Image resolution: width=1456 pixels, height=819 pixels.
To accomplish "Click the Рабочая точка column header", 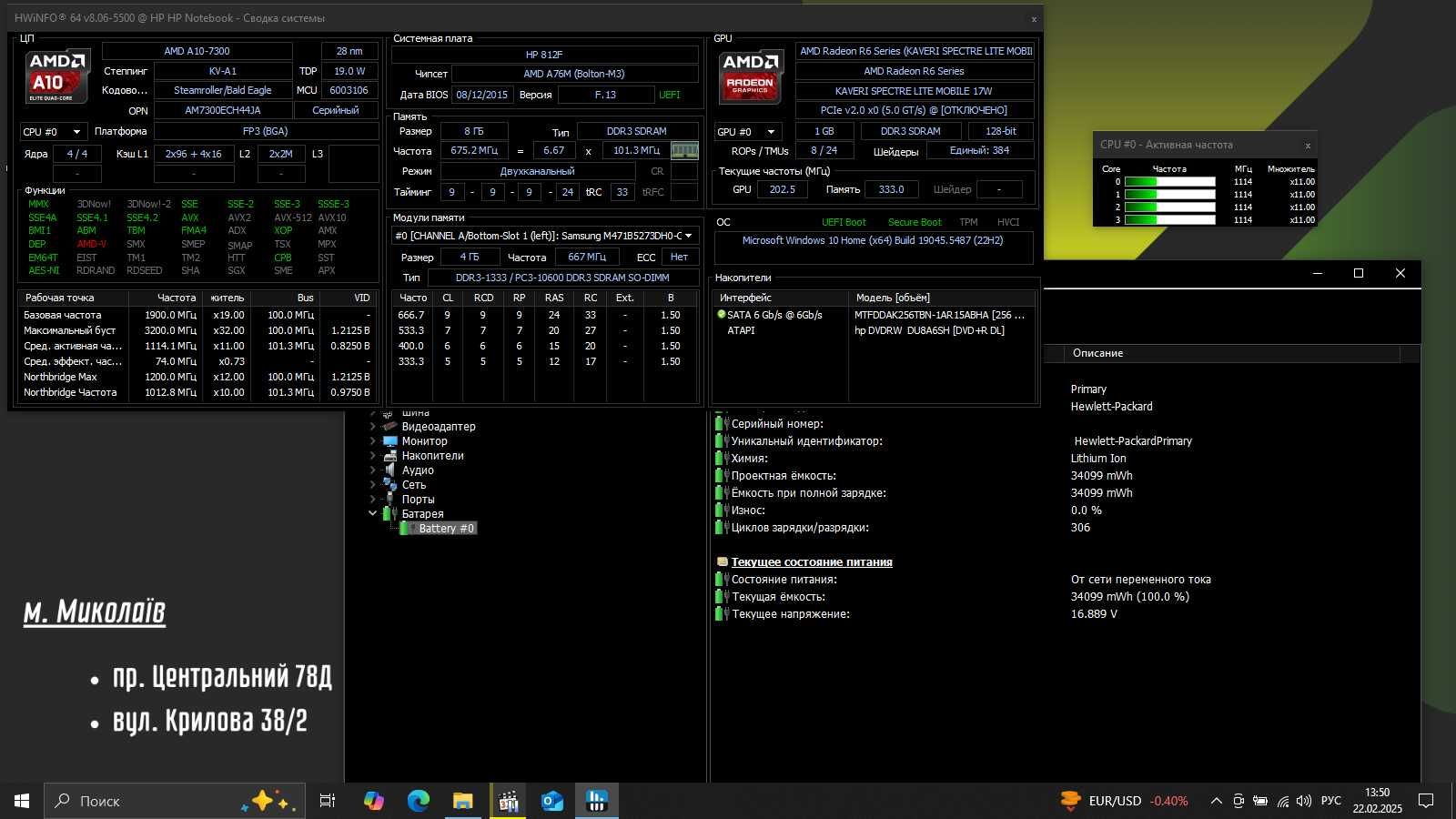I will click(x=73, y=298).
